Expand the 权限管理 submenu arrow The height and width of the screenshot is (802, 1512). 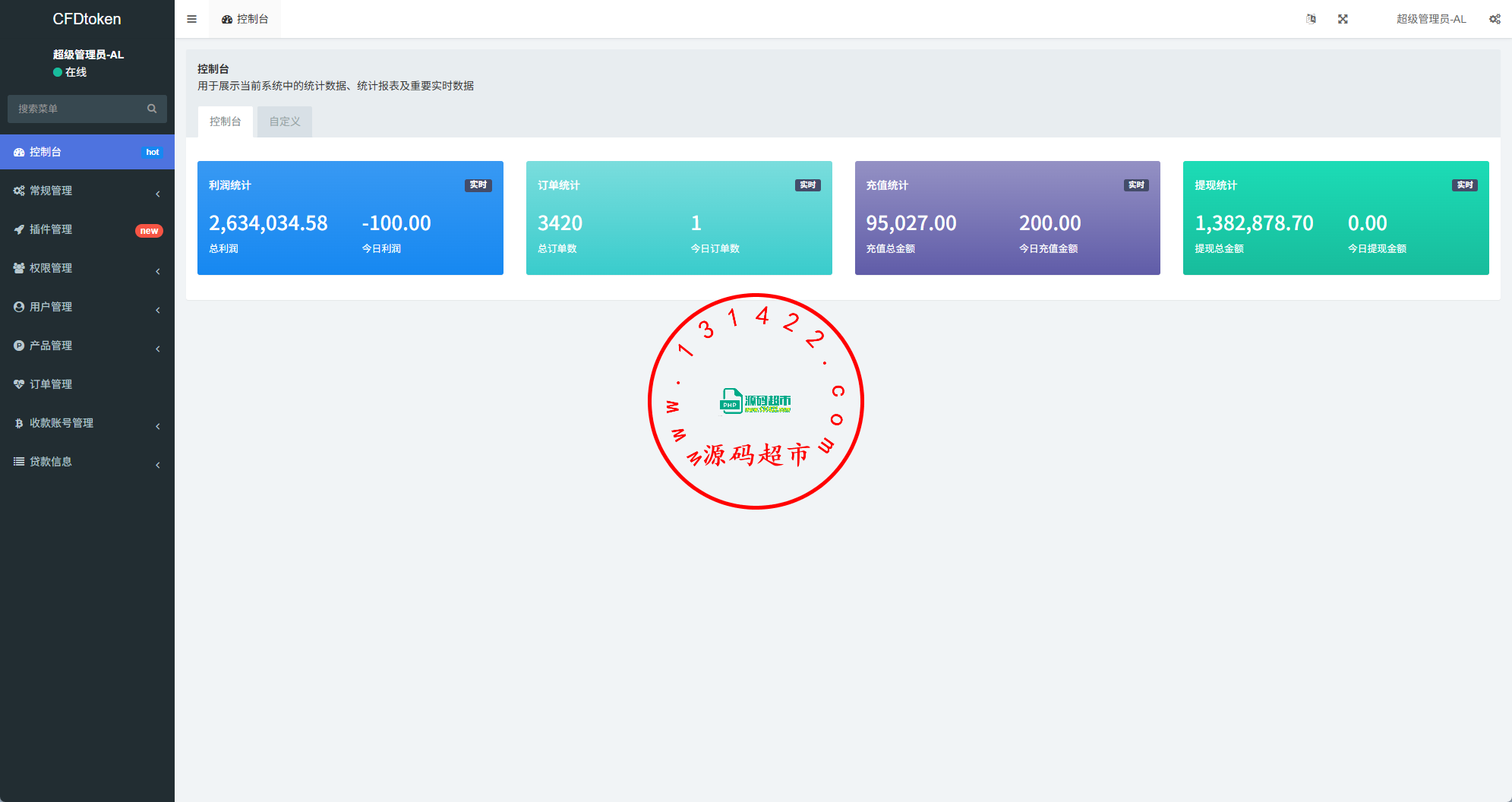coord(158,271)
